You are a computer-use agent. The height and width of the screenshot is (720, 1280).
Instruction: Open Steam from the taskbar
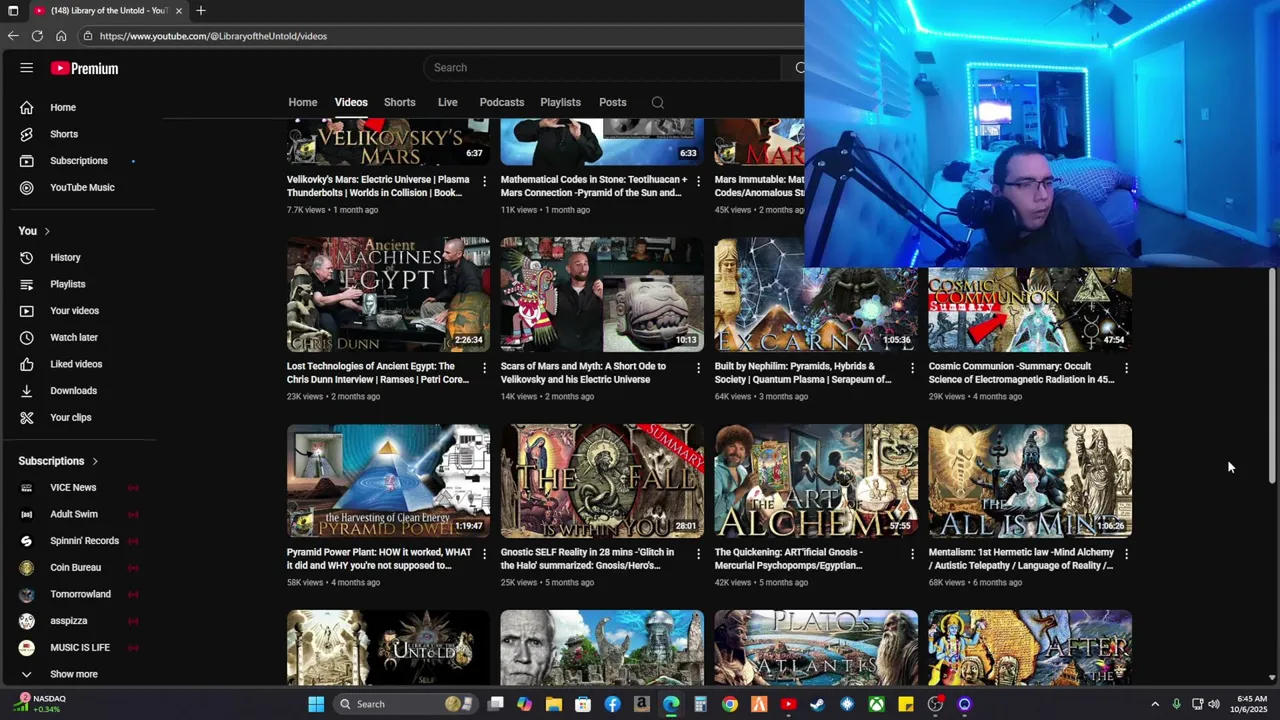[x=817, y=704]
